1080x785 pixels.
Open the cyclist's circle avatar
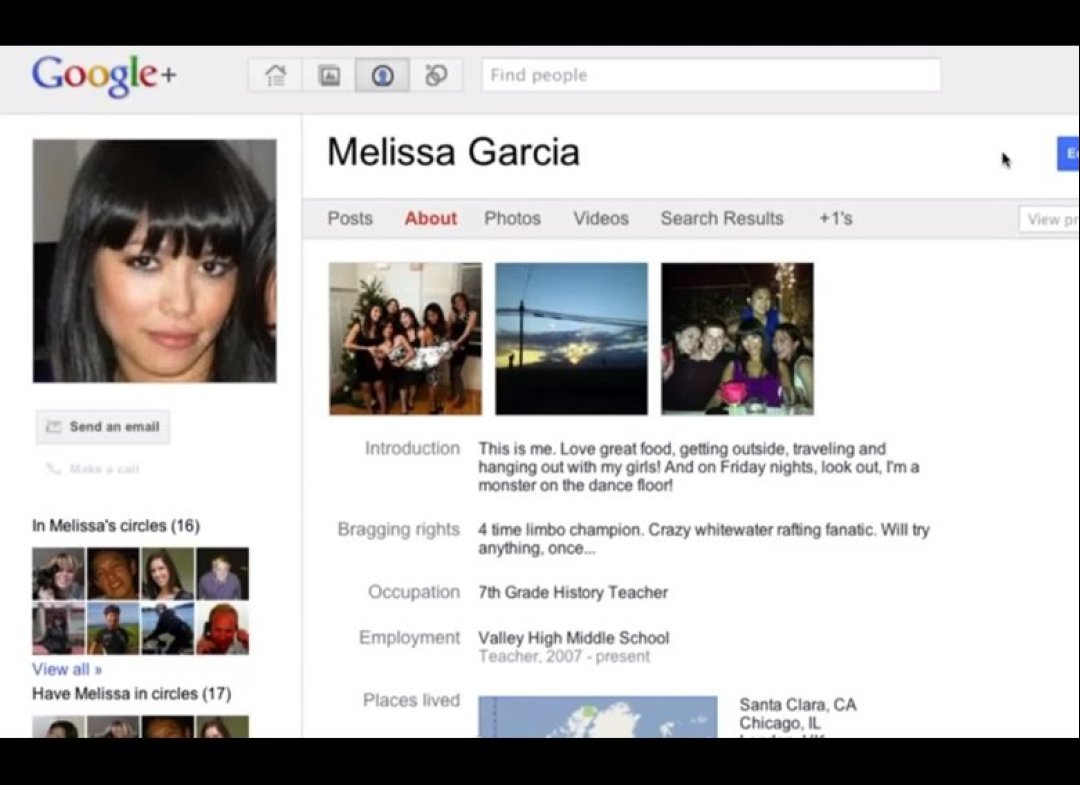click(168, 629)
